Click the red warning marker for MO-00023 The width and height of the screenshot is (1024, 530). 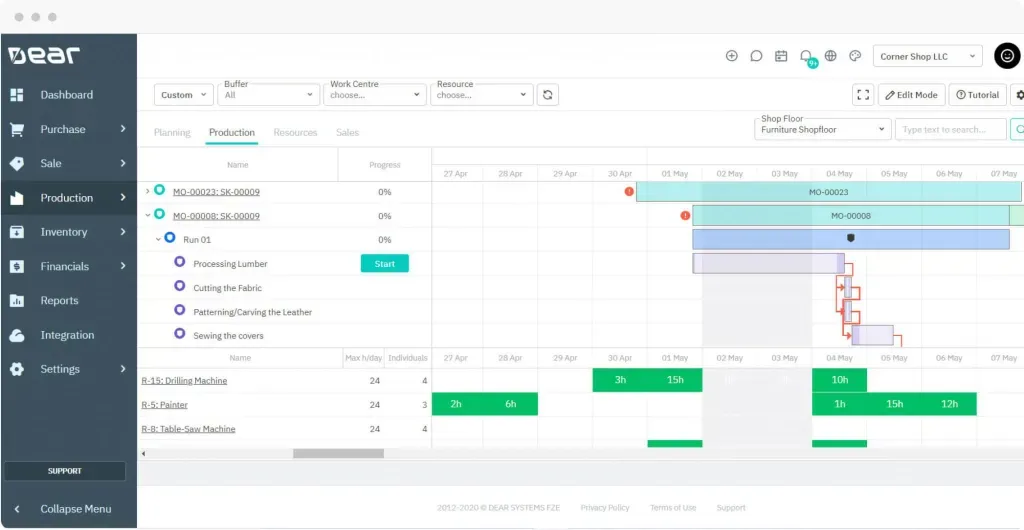click(629, 191)
